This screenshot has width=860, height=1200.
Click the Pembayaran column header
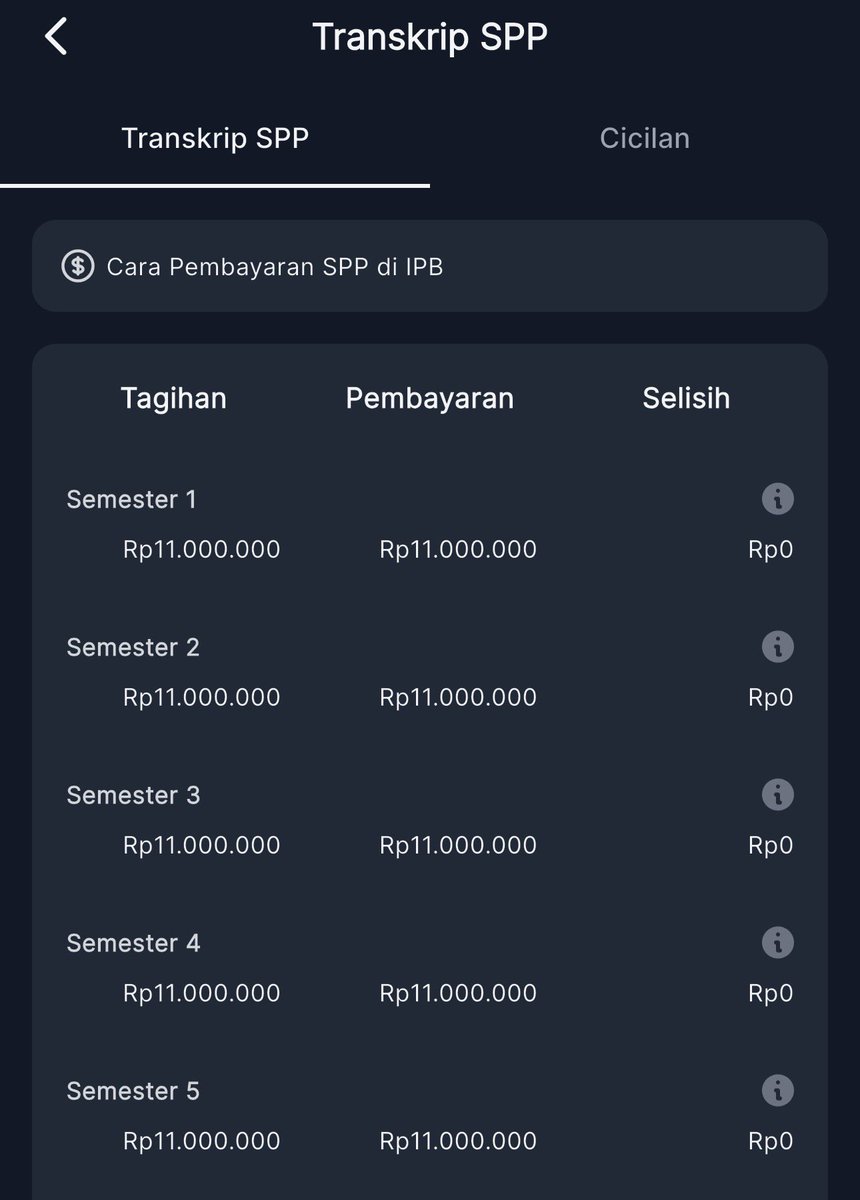430,398
